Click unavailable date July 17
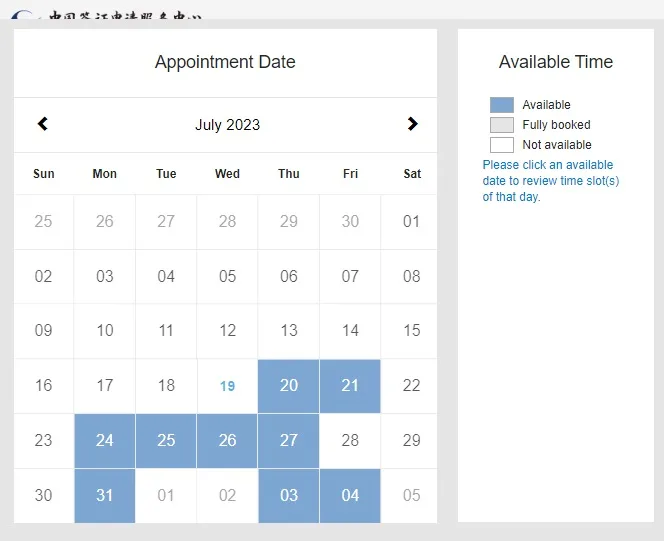The width and height of the screenshot is (664, 541). 105,386
